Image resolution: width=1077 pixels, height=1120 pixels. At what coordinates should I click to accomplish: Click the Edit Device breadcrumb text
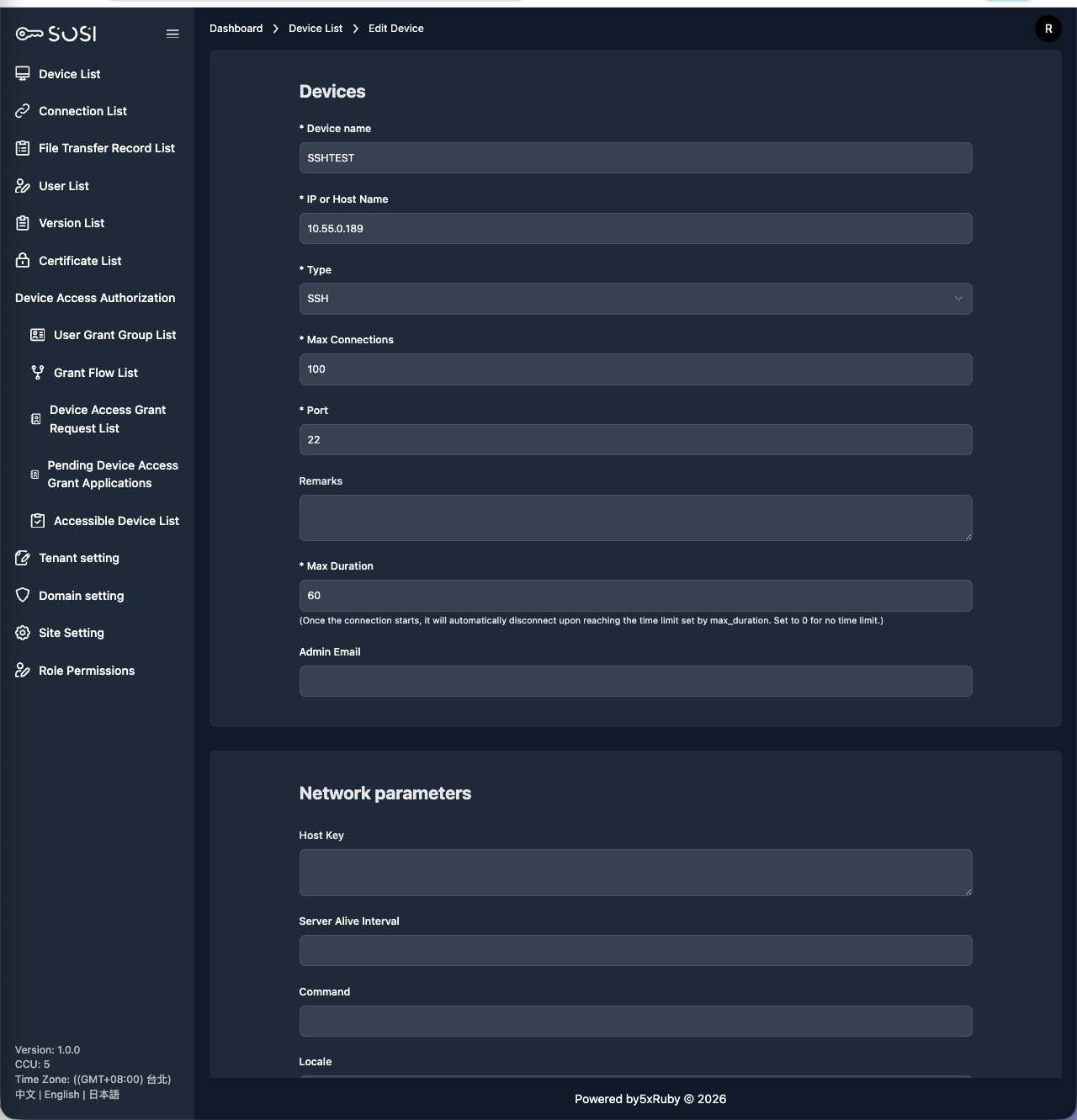tap(396, 29)
